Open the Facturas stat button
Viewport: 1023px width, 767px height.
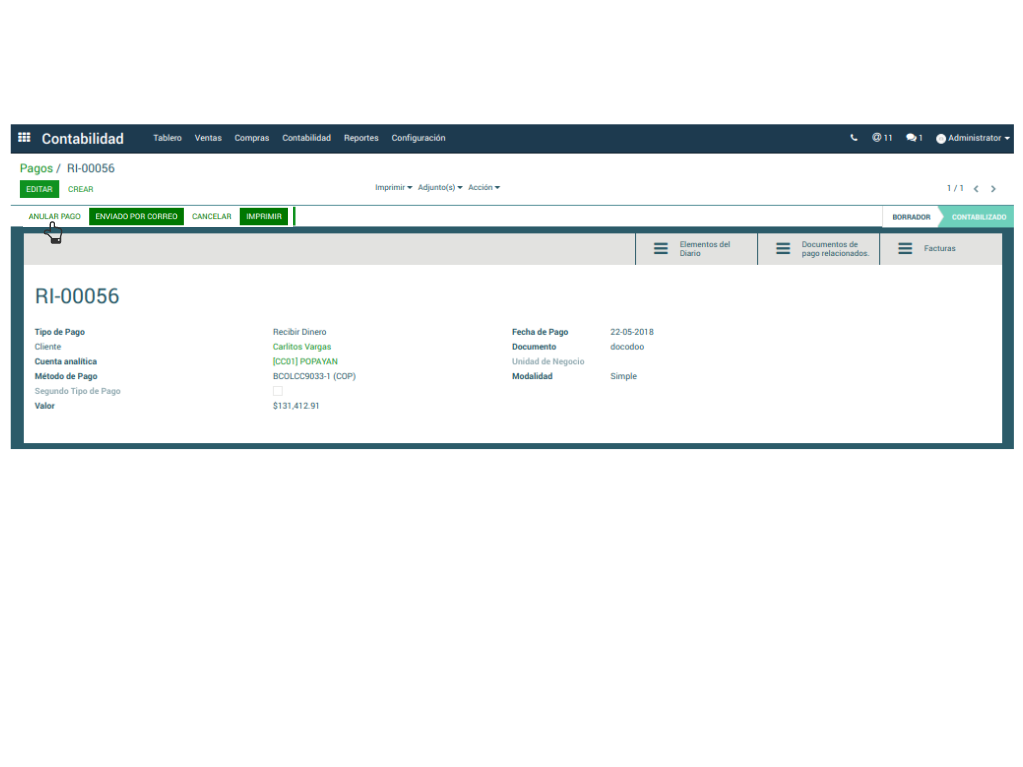click(939, 249)
